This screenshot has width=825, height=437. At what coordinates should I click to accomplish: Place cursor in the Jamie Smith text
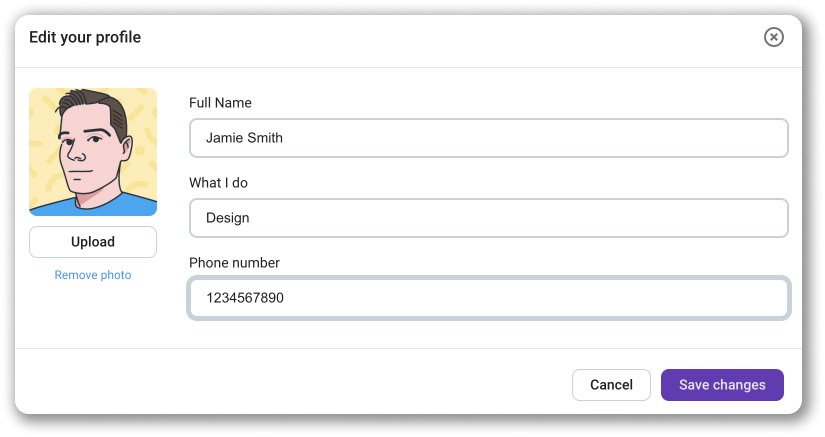click(244, 138)
